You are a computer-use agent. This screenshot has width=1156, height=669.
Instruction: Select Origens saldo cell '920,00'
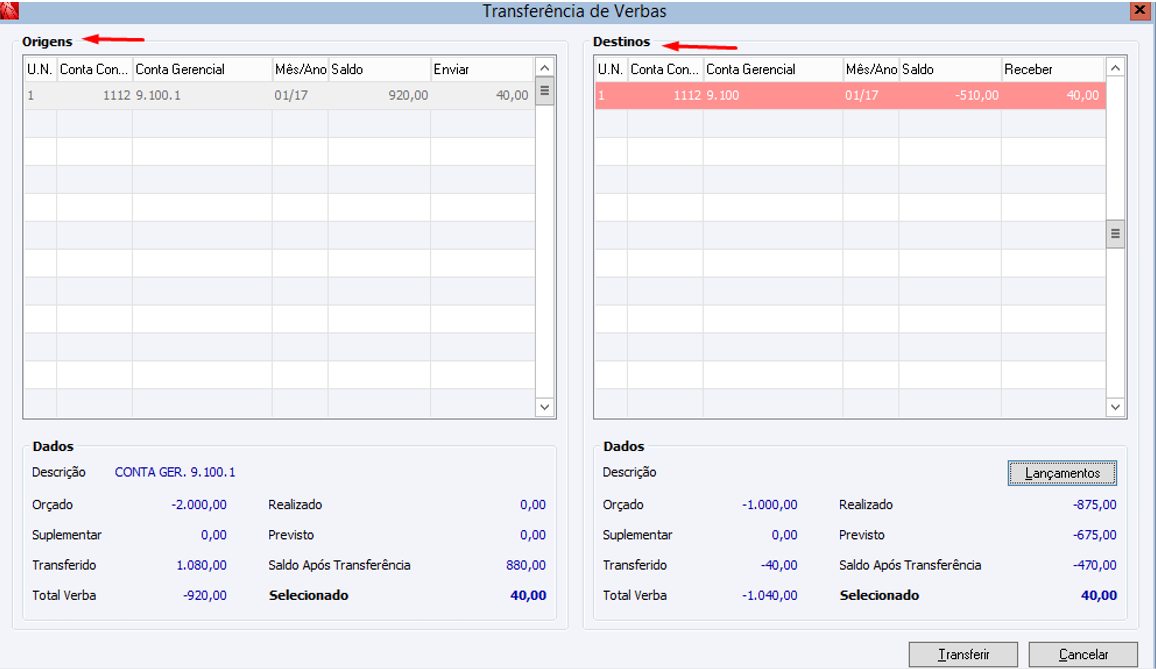point(379,95)
